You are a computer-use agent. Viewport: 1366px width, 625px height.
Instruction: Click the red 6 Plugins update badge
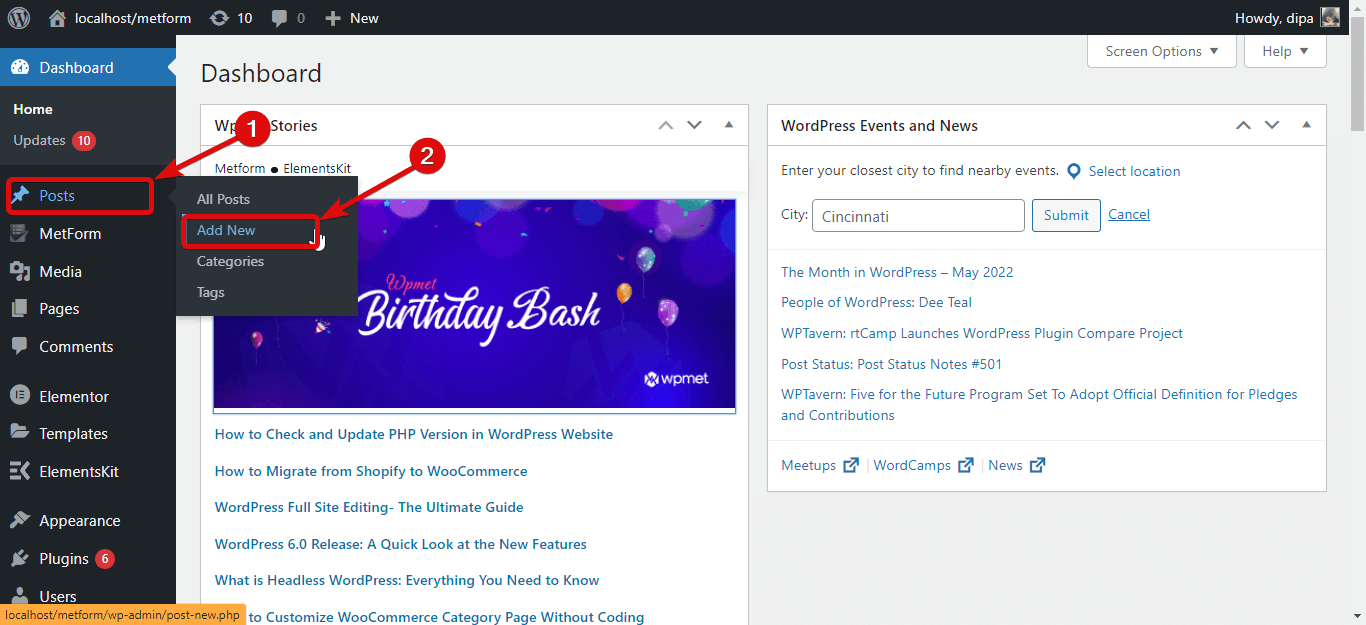click(105, 559)
